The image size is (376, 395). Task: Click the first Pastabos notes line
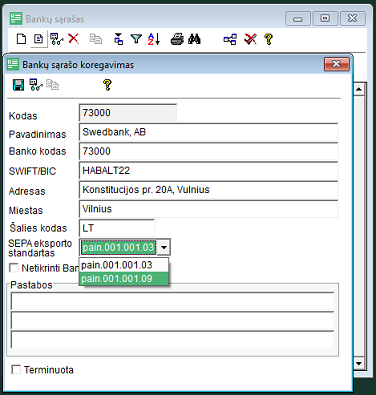point(172,301)
